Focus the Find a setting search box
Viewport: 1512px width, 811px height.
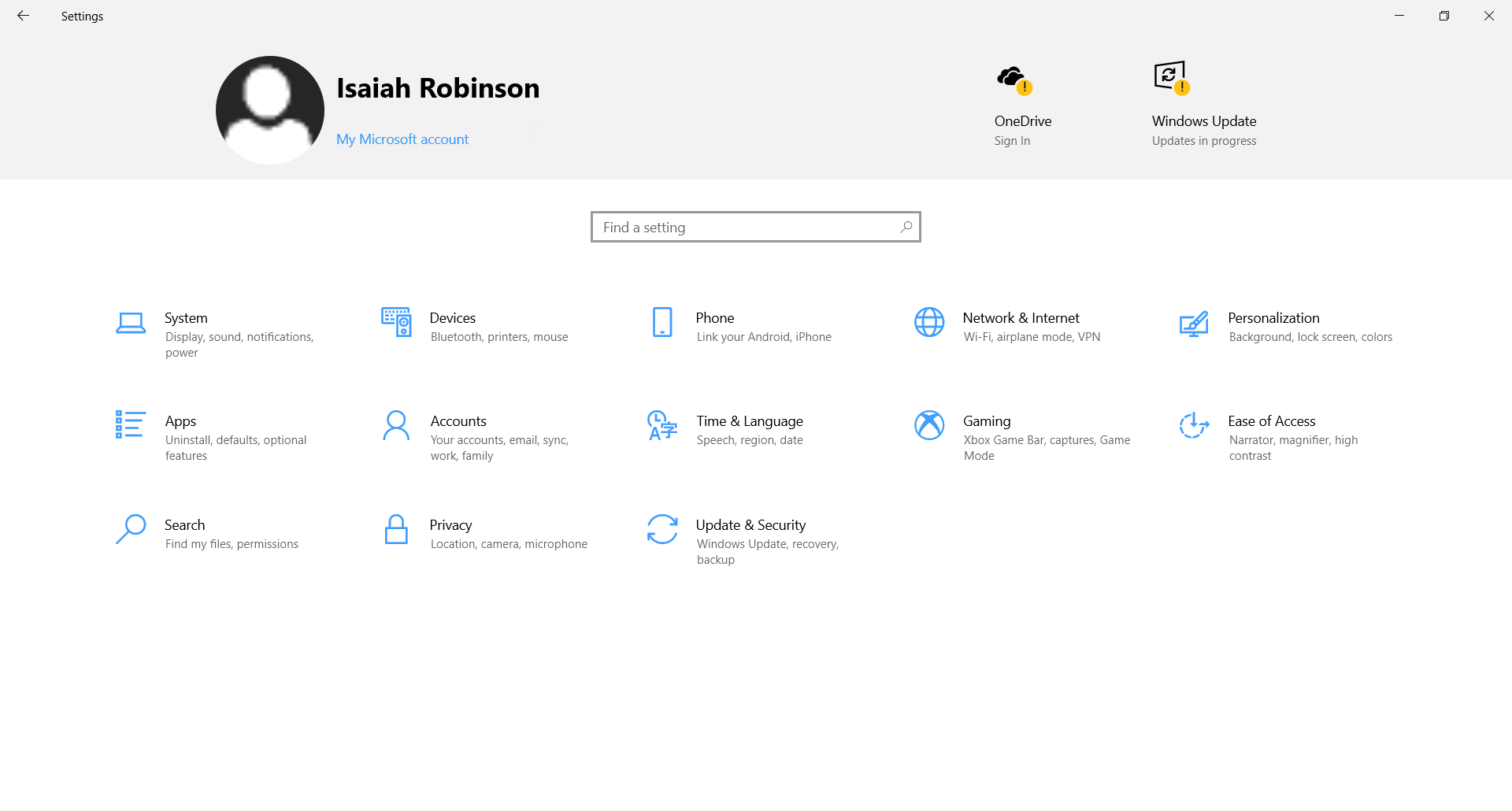[x=756, y=227]
